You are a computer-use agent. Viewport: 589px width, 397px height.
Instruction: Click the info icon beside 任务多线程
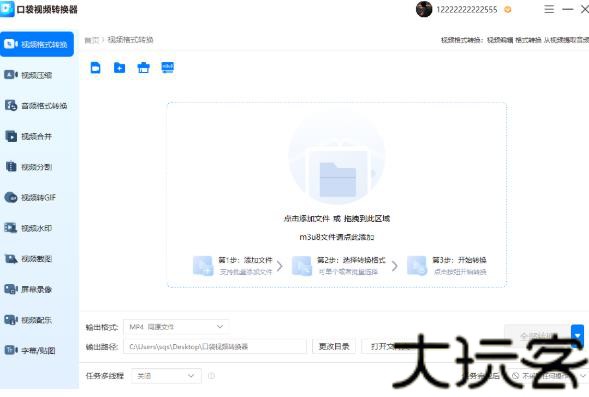pyautogui.click(x=211, y=376)
